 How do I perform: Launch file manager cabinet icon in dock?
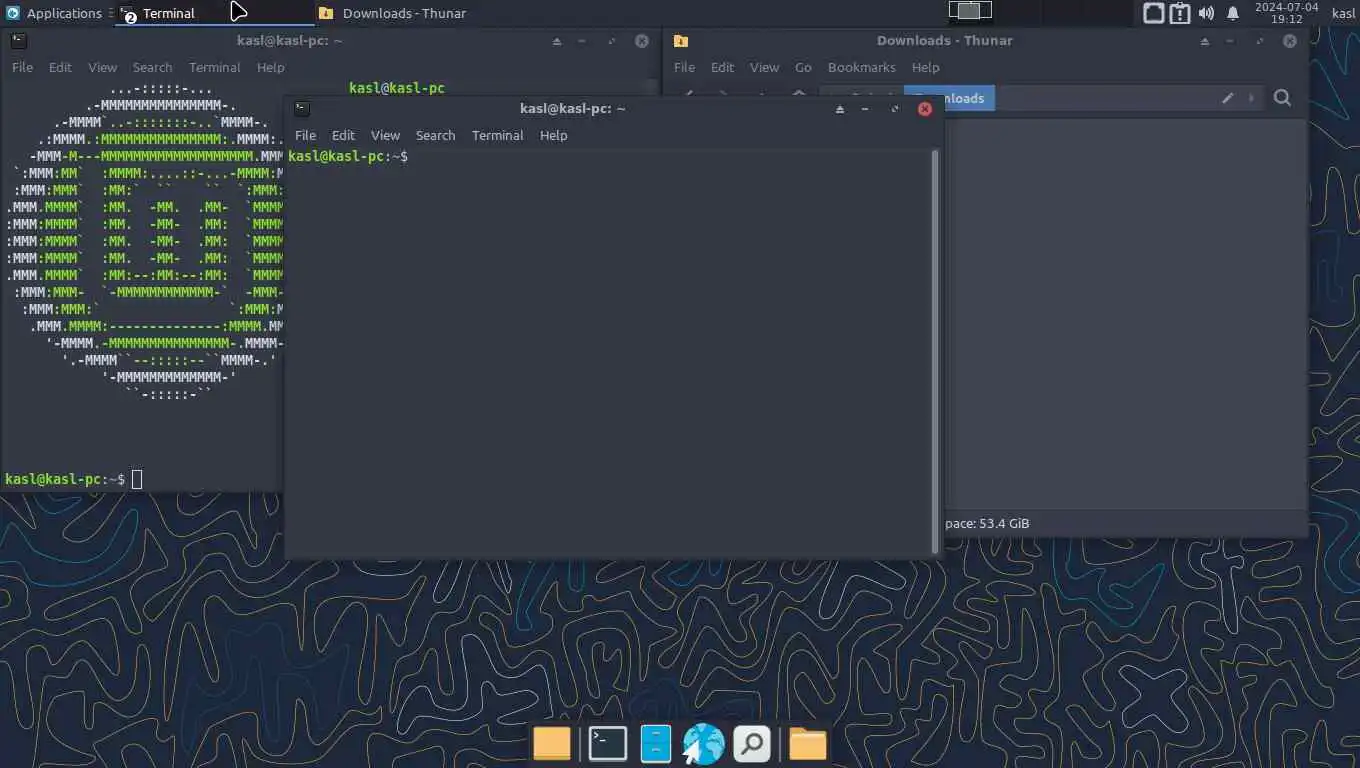655,744
